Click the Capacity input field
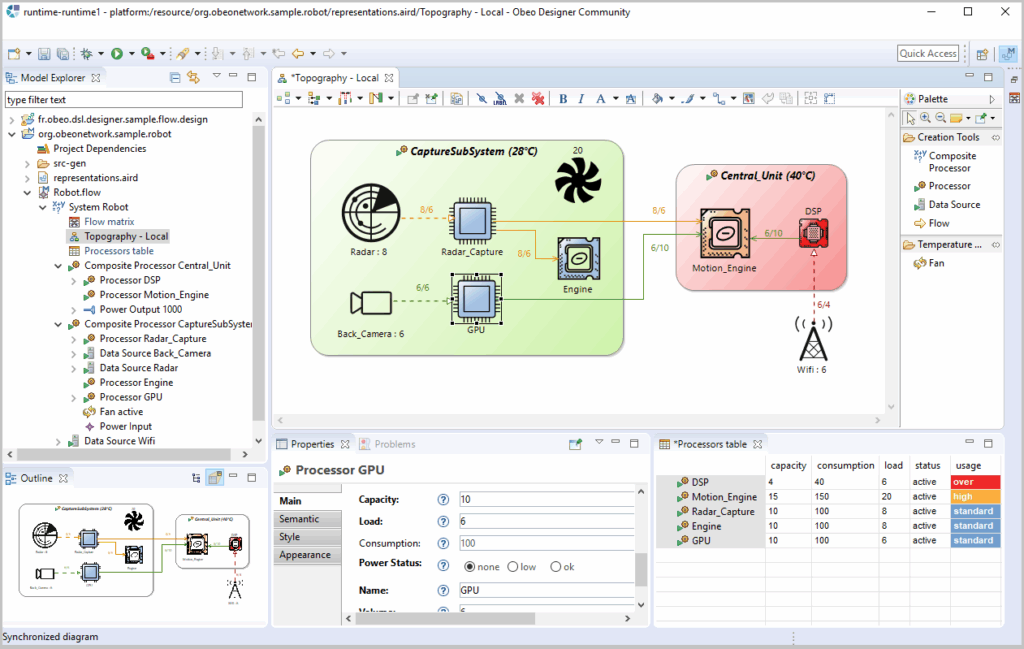The height and width of the screenshot is (649, 1024). (x=545, y=499)
